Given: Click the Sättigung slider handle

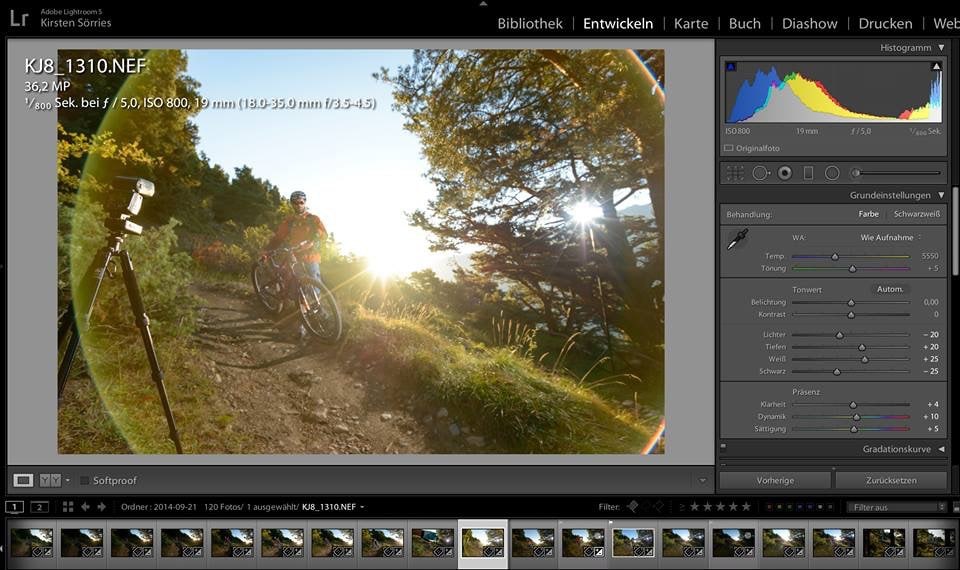Looking at the screenshot, I should [854, 429].
